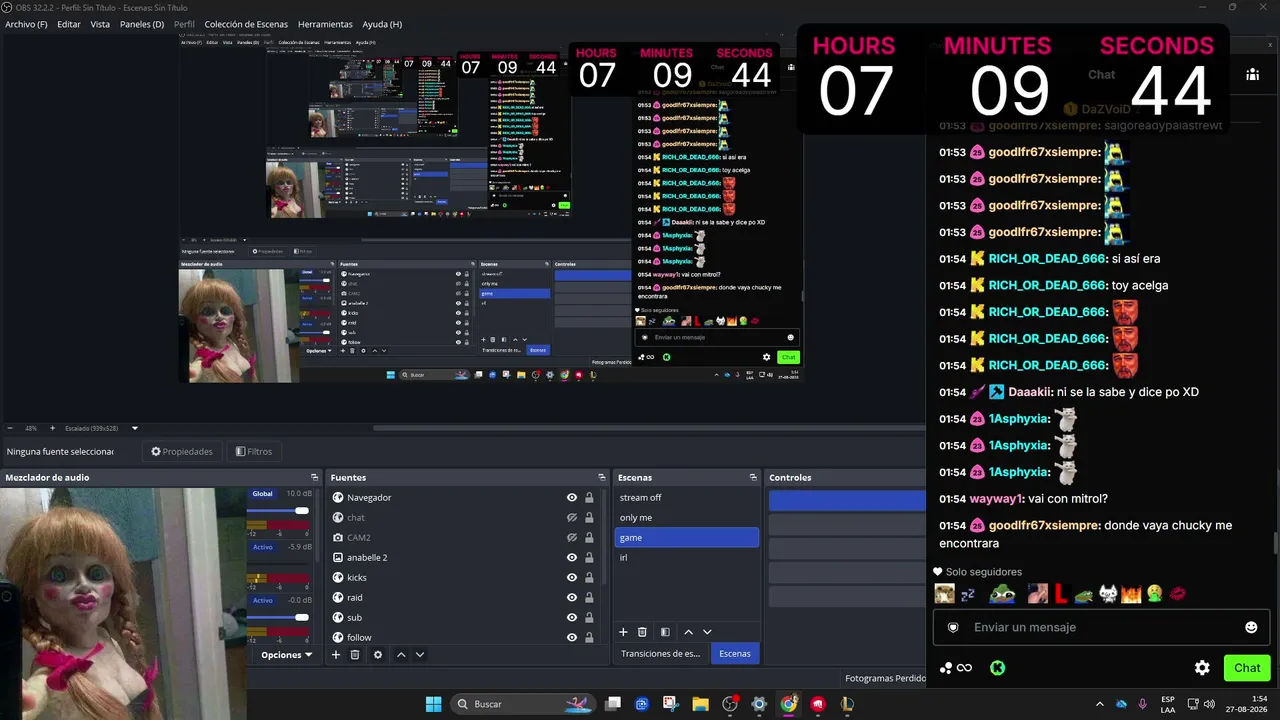Open scene filters icon in Escenas toolbar
Screen dimensions: 1280x720
coord(665,632)
